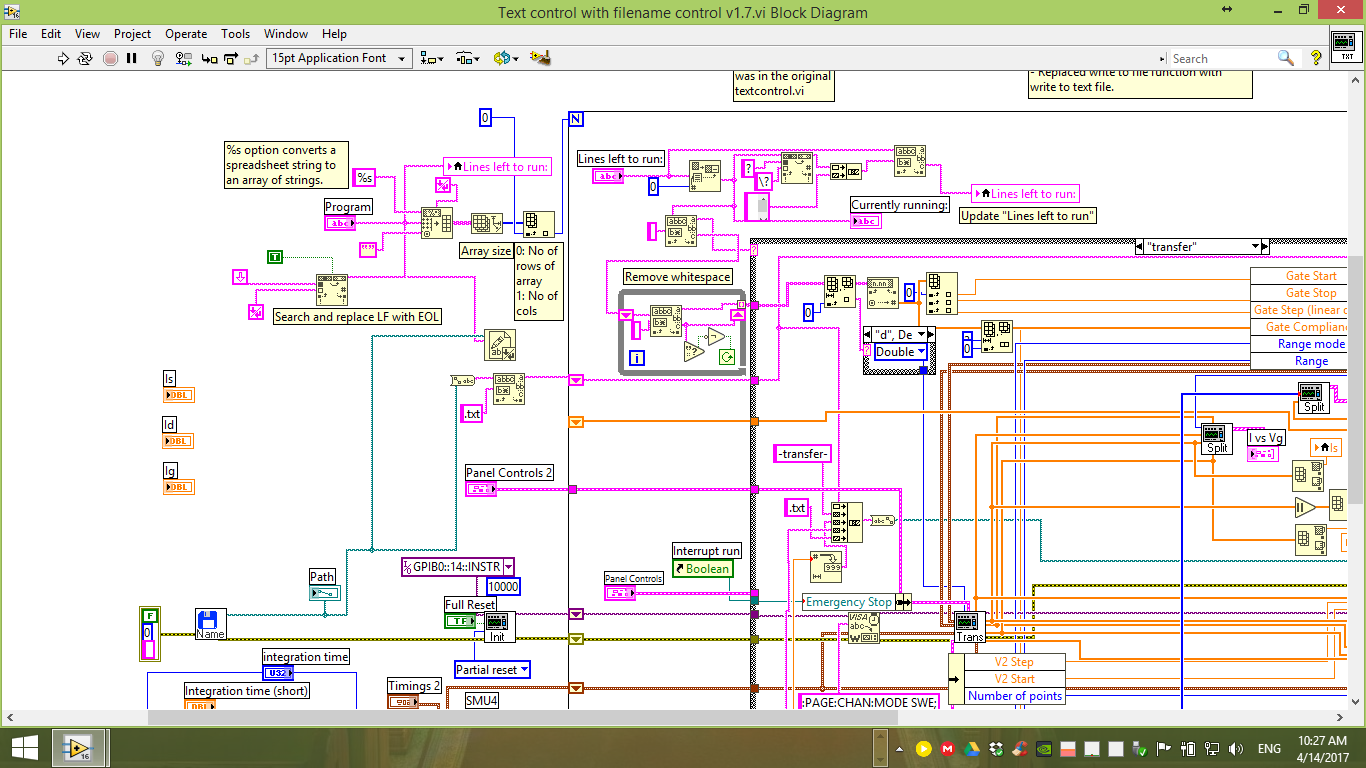Open the Window menu

pyautogui.click(x=286, y=33)
